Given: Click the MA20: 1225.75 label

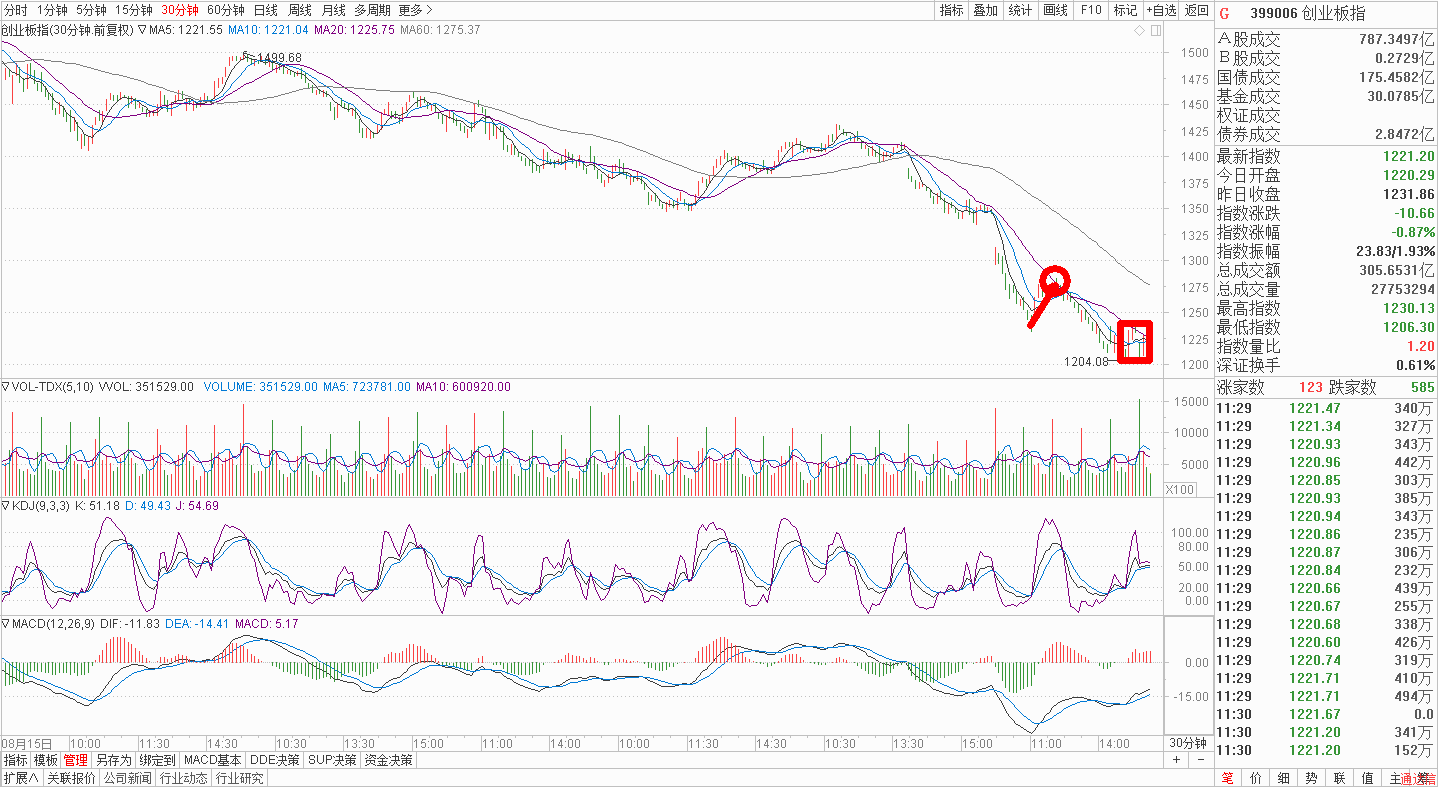Looking at the screenshot, I should [x=354, y=30].
